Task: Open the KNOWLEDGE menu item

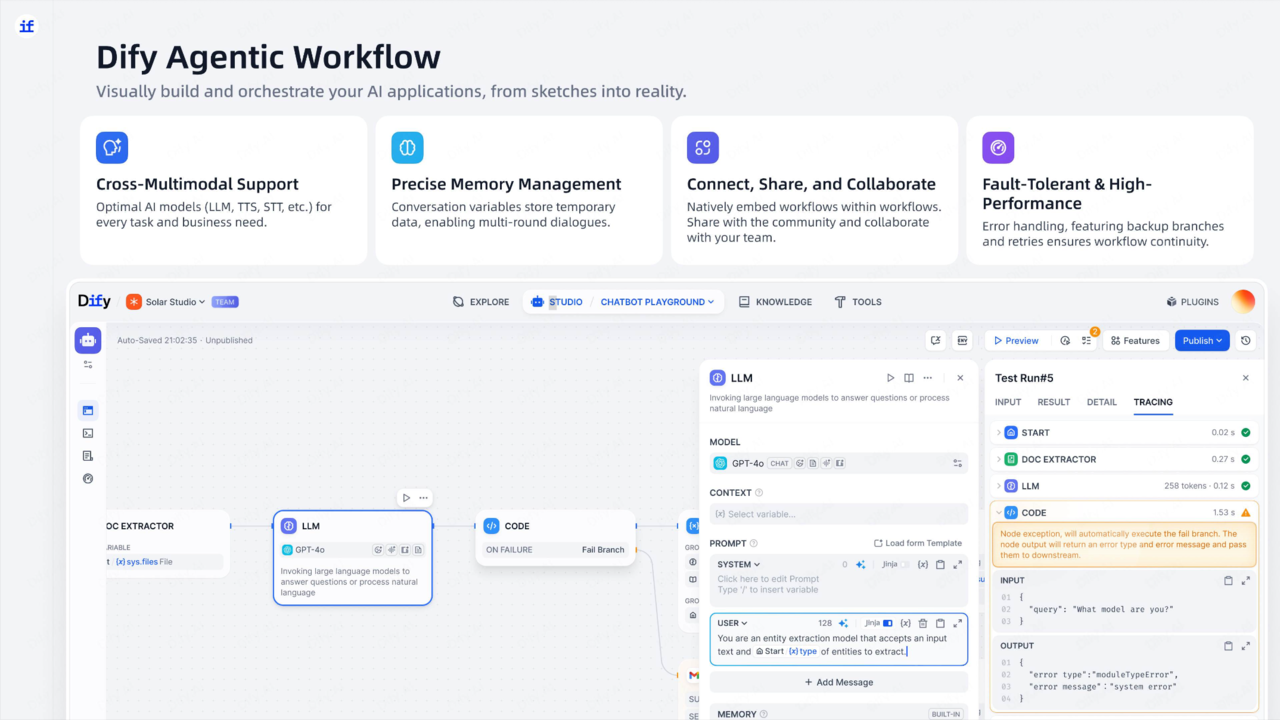Action: (775, 302)
